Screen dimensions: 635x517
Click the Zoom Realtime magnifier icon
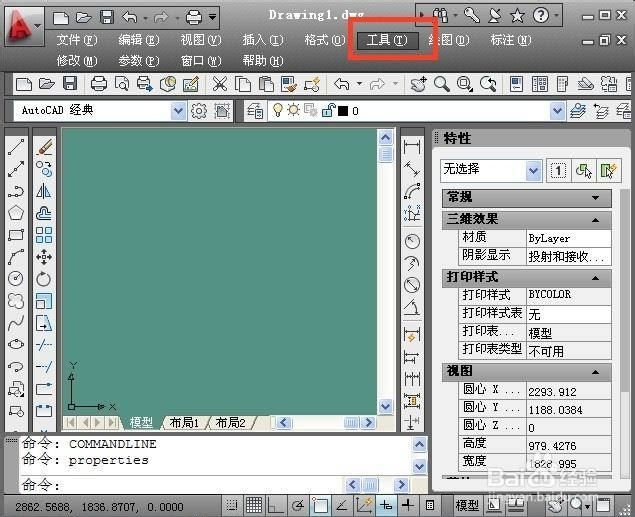(x=441, y=84)
